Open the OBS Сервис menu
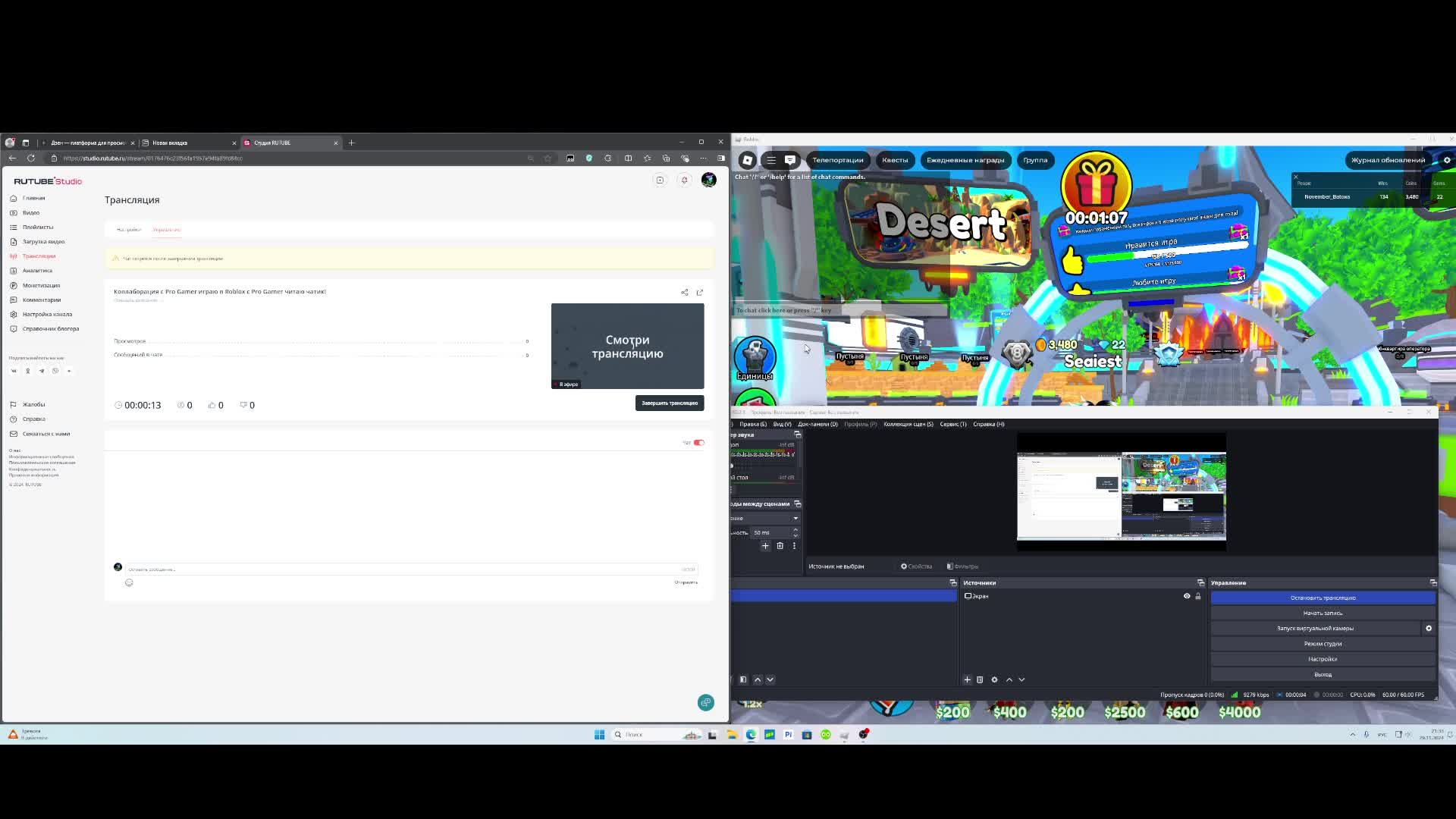The height and width of the screenshot is (819, 1456). click(x=953, y=424)
